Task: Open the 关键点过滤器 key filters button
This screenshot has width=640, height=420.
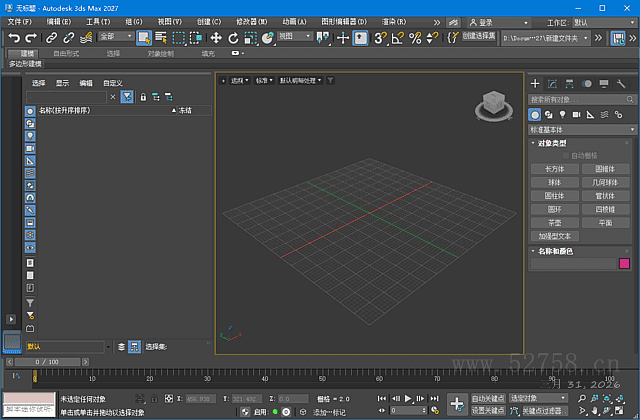Action: tap(544, 411)
